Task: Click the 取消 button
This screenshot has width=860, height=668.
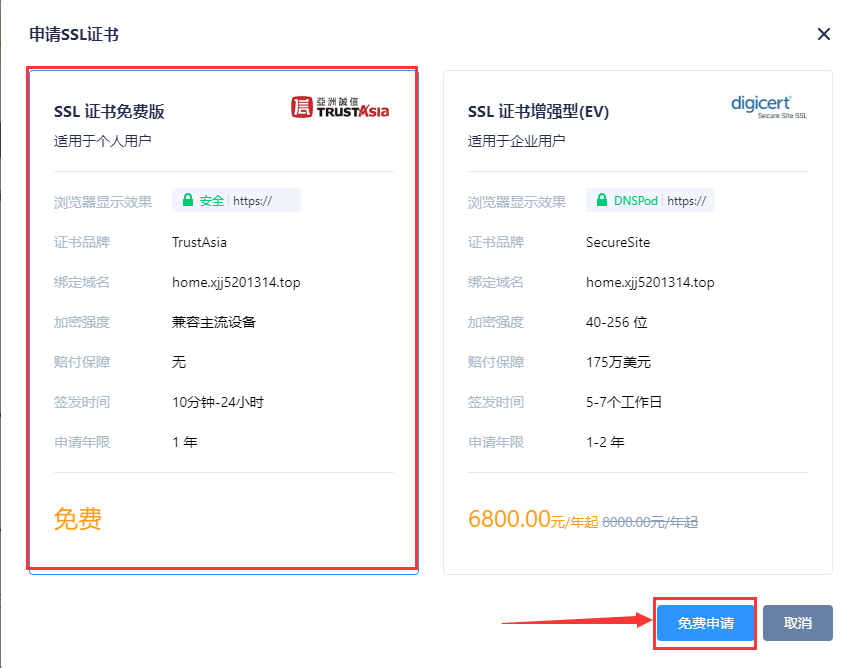Action: pyautogui.click(x=797, y=622)
